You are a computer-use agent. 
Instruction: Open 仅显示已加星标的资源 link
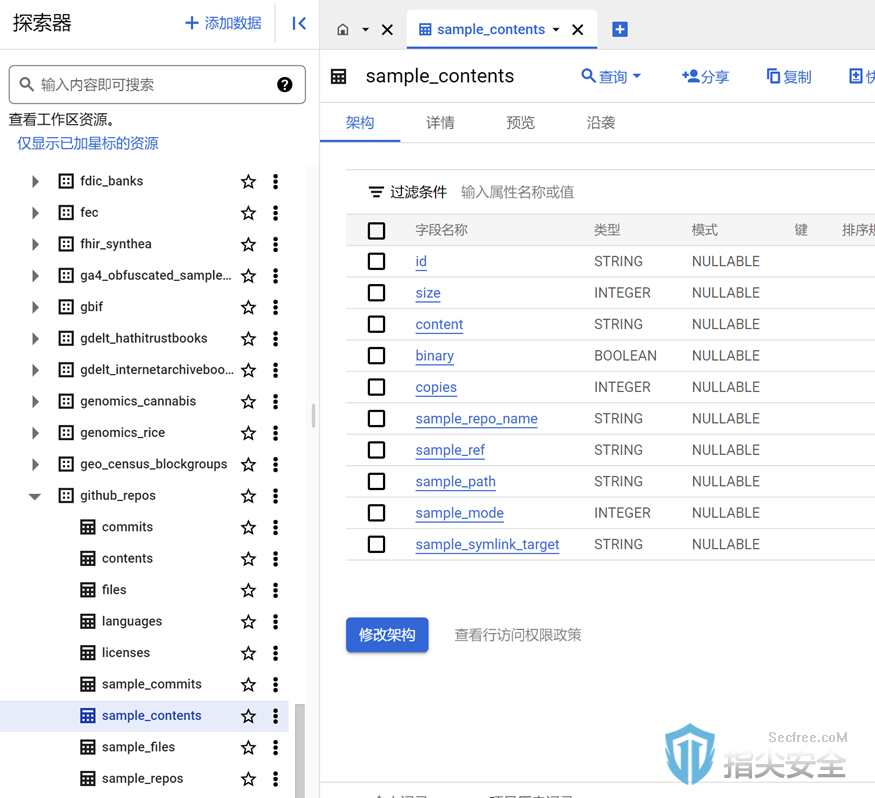pos(88,143)
